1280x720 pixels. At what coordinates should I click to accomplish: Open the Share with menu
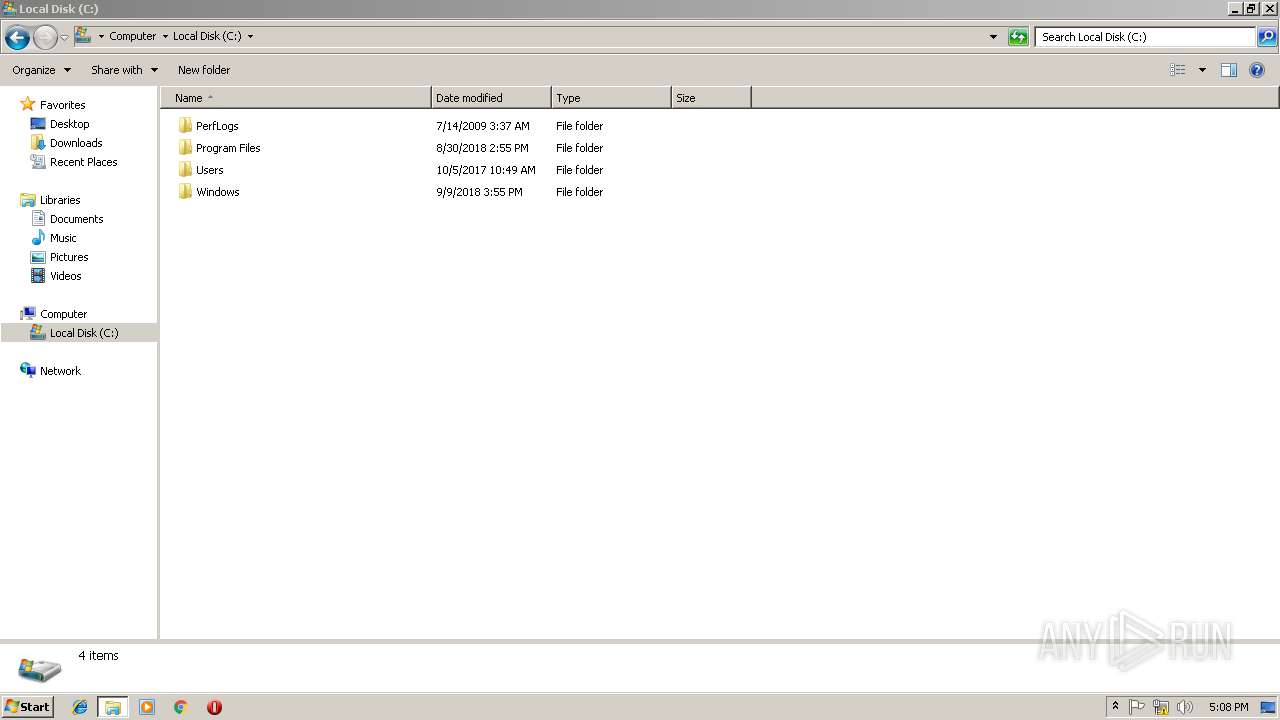(124, 70)
